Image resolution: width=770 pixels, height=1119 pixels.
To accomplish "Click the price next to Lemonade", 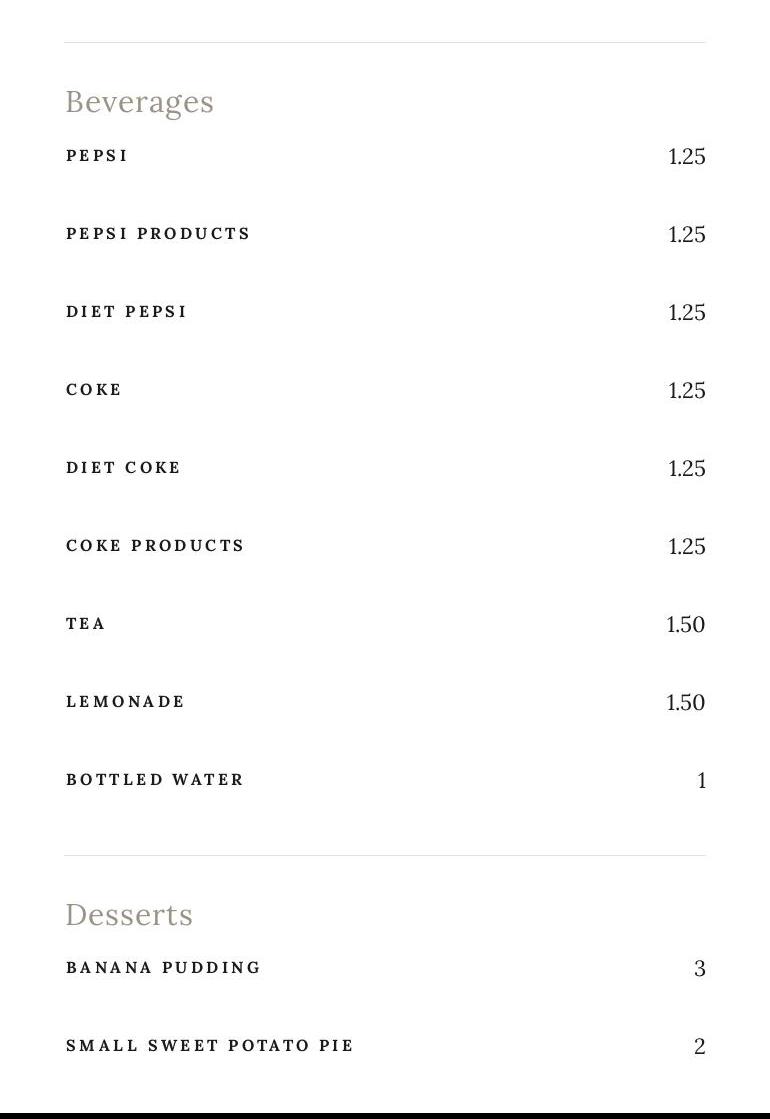I will point(685,703).
